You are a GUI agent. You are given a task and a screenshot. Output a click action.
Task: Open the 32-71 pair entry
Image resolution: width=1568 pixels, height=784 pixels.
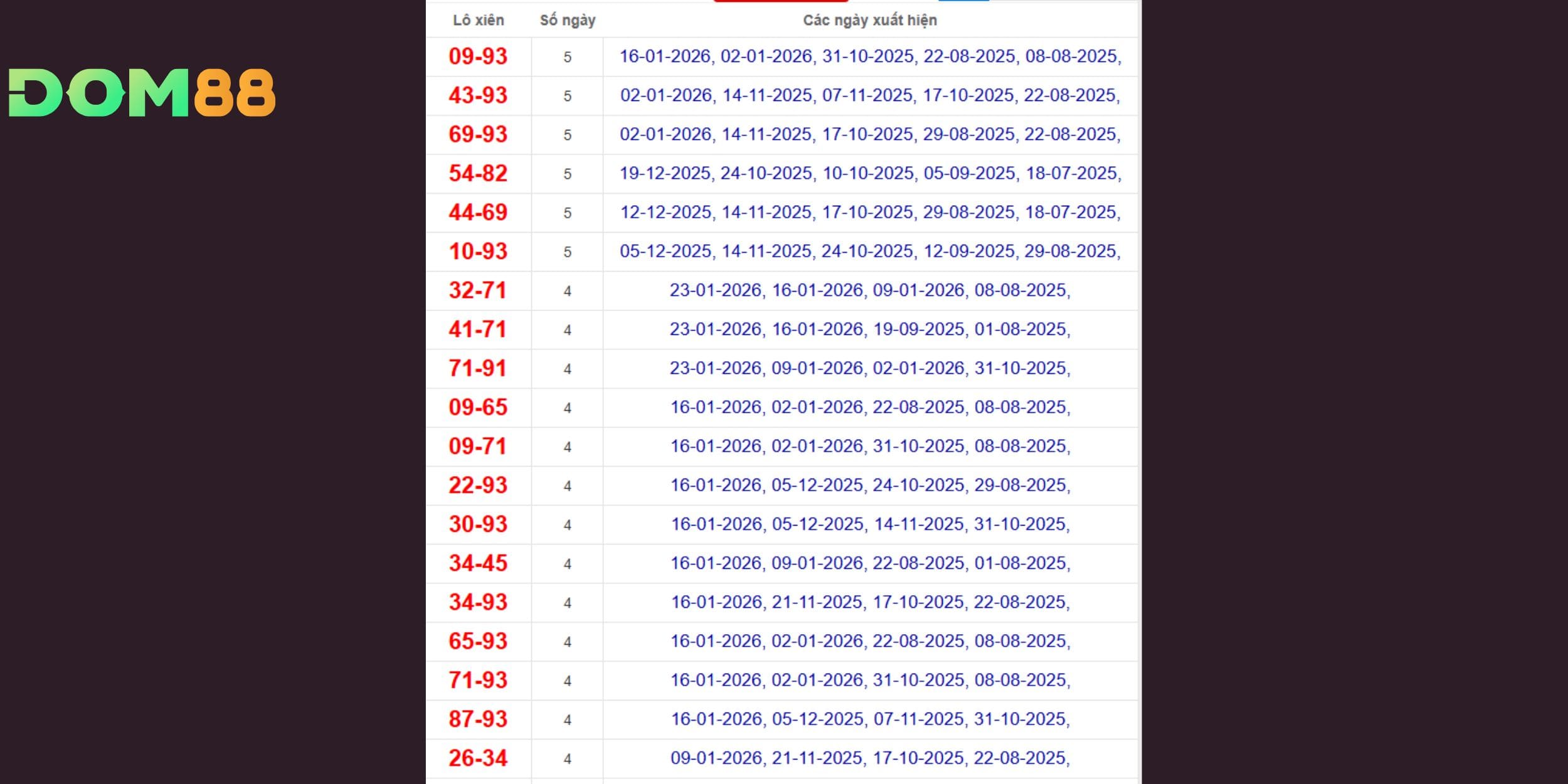[x=478, y=290]
